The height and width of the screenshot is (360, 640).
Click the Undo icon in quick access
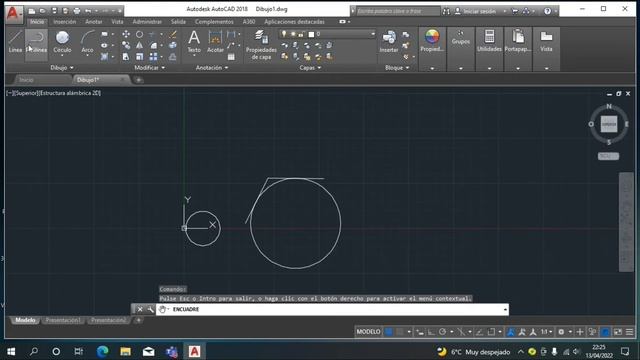click(88, 11)
